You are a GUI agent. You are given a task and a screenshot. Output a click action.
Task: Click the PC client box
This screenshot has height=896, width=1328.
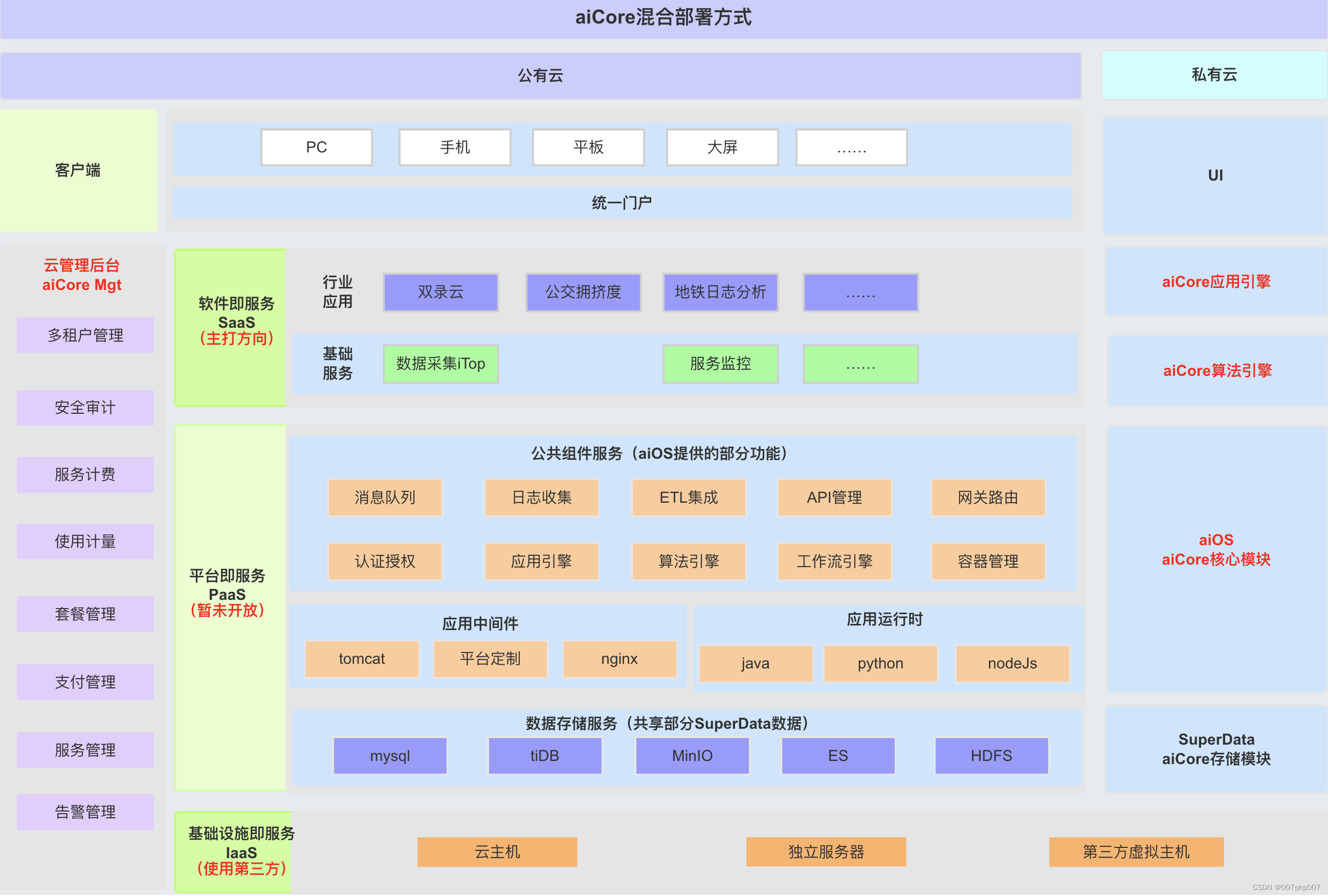click(317, 147)
